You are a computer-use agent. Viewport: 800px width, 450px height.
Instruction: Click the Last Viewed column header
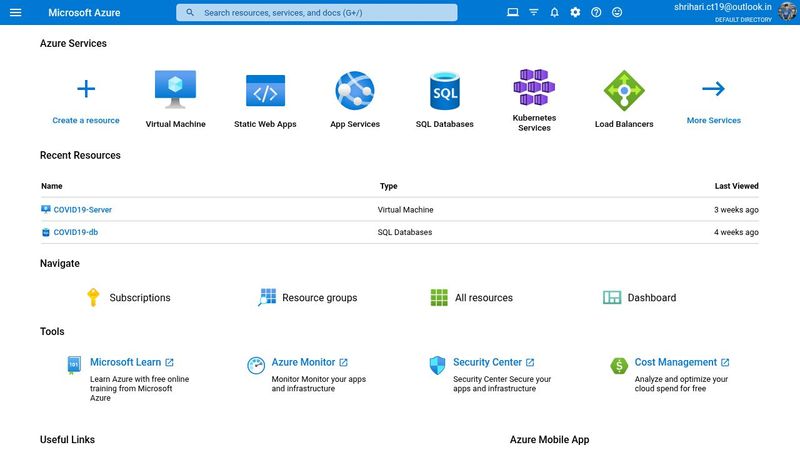click(736, 186)
